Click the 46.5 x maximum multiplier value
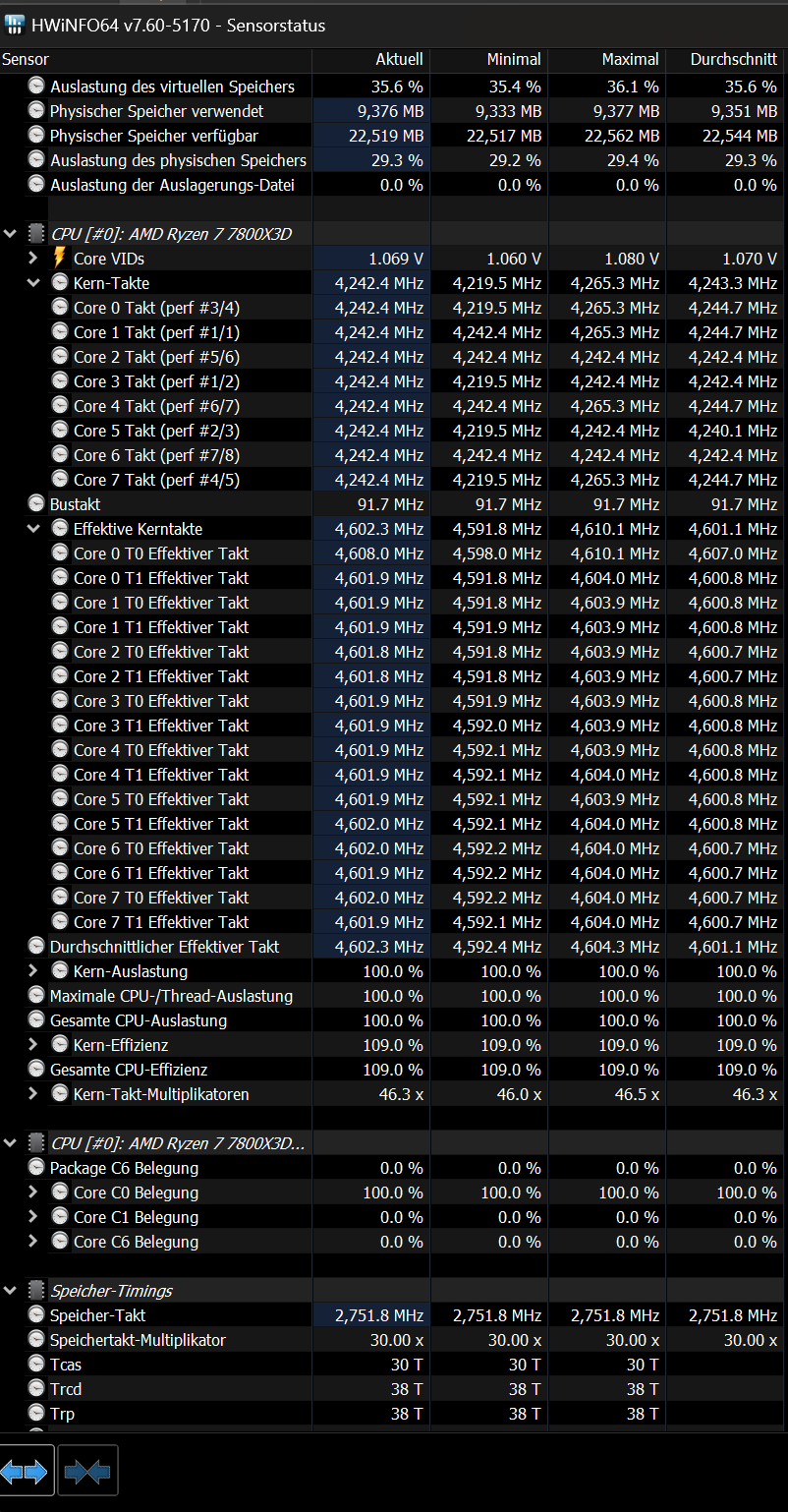 coord(637,1094)
